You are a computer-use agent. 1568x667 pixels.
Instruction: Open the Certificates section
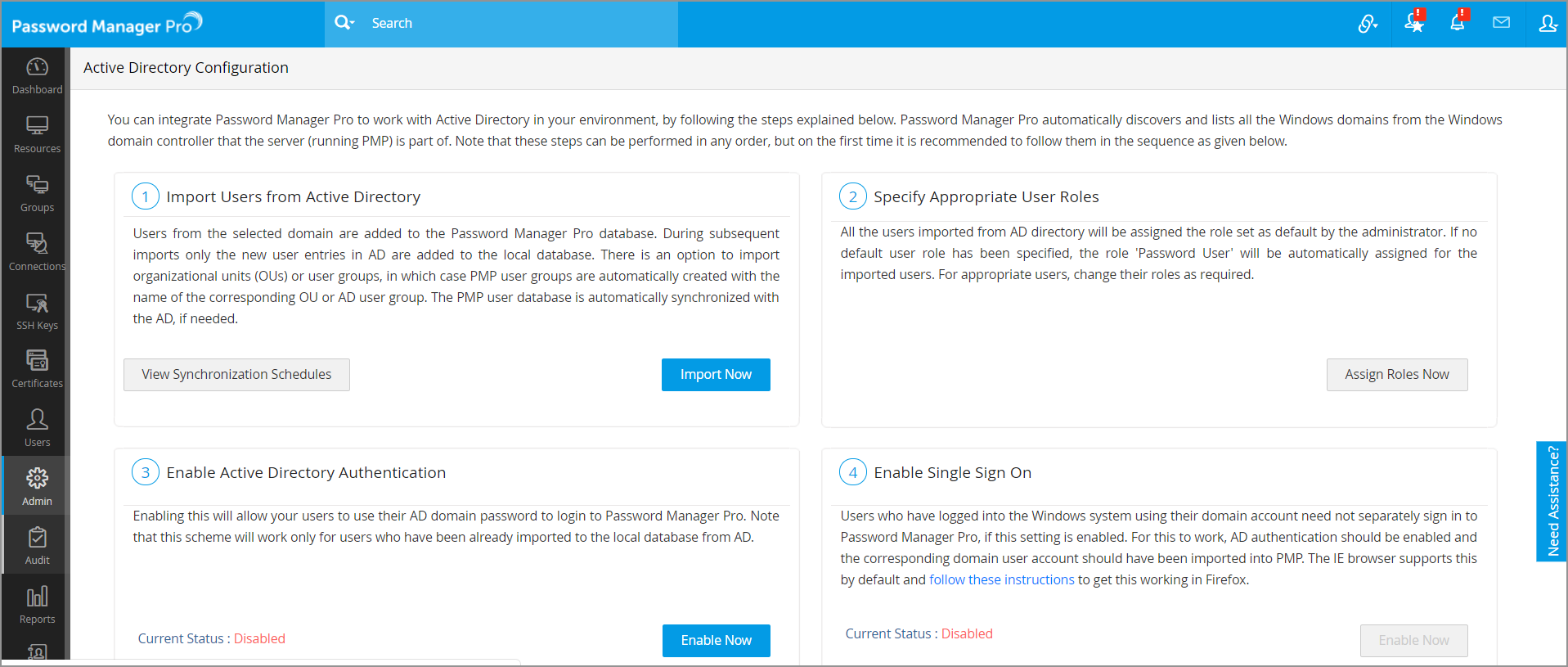pyautogui.click(x=37, y=370)
